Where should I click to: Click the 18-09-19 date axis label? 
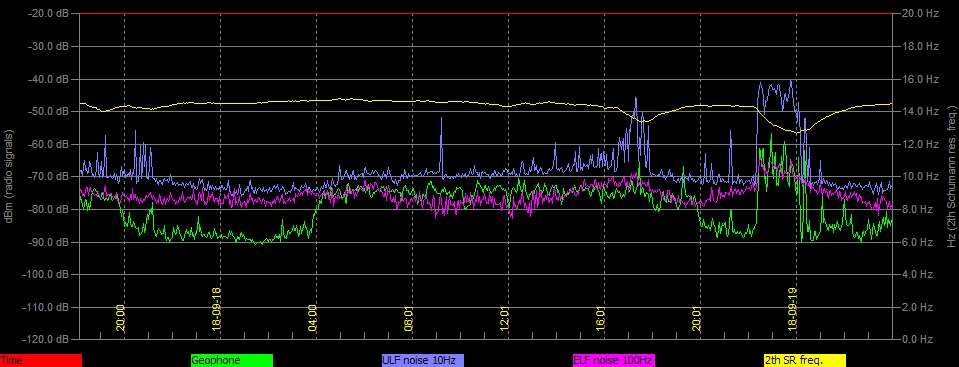coord(793,310)
